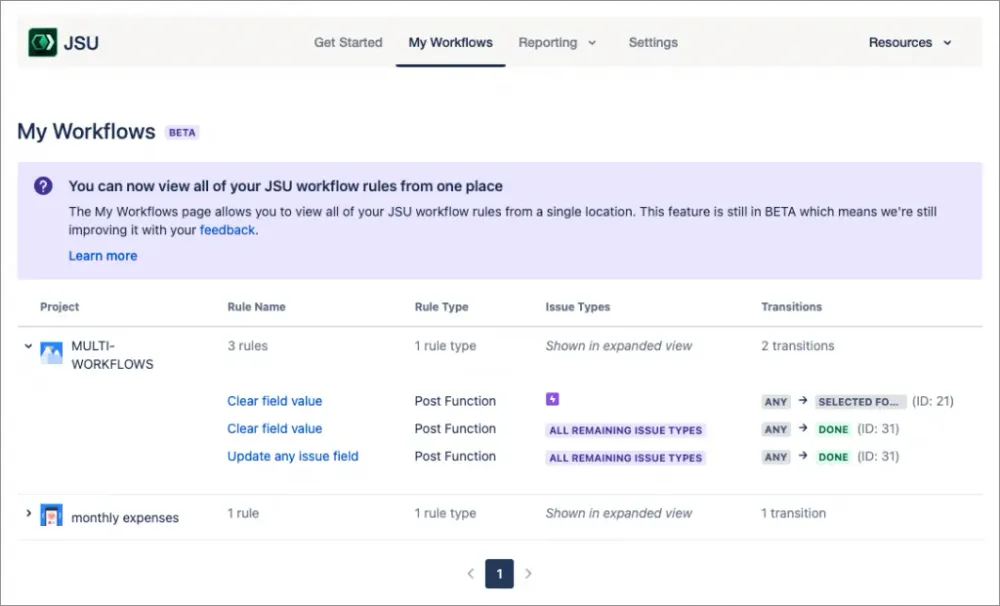This screenshot has width=1000, height=606.
Task: Click the MULTI-WORKFLOWS project avatar icon
Action: pyautogui.click(x=52, y=353)
